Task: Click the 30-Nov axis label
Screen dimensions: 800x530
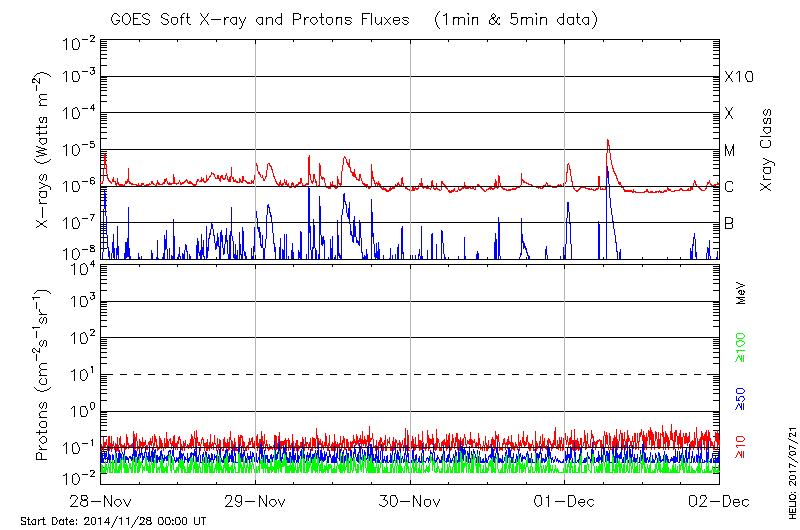Action: point(410,500)
